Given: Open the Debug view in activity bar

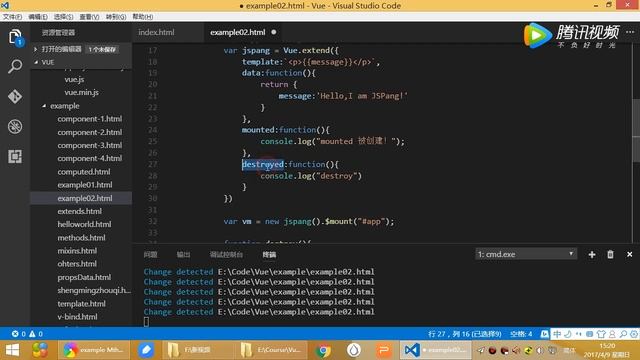Looking at the screenshot, I should (x=15, y=127).
